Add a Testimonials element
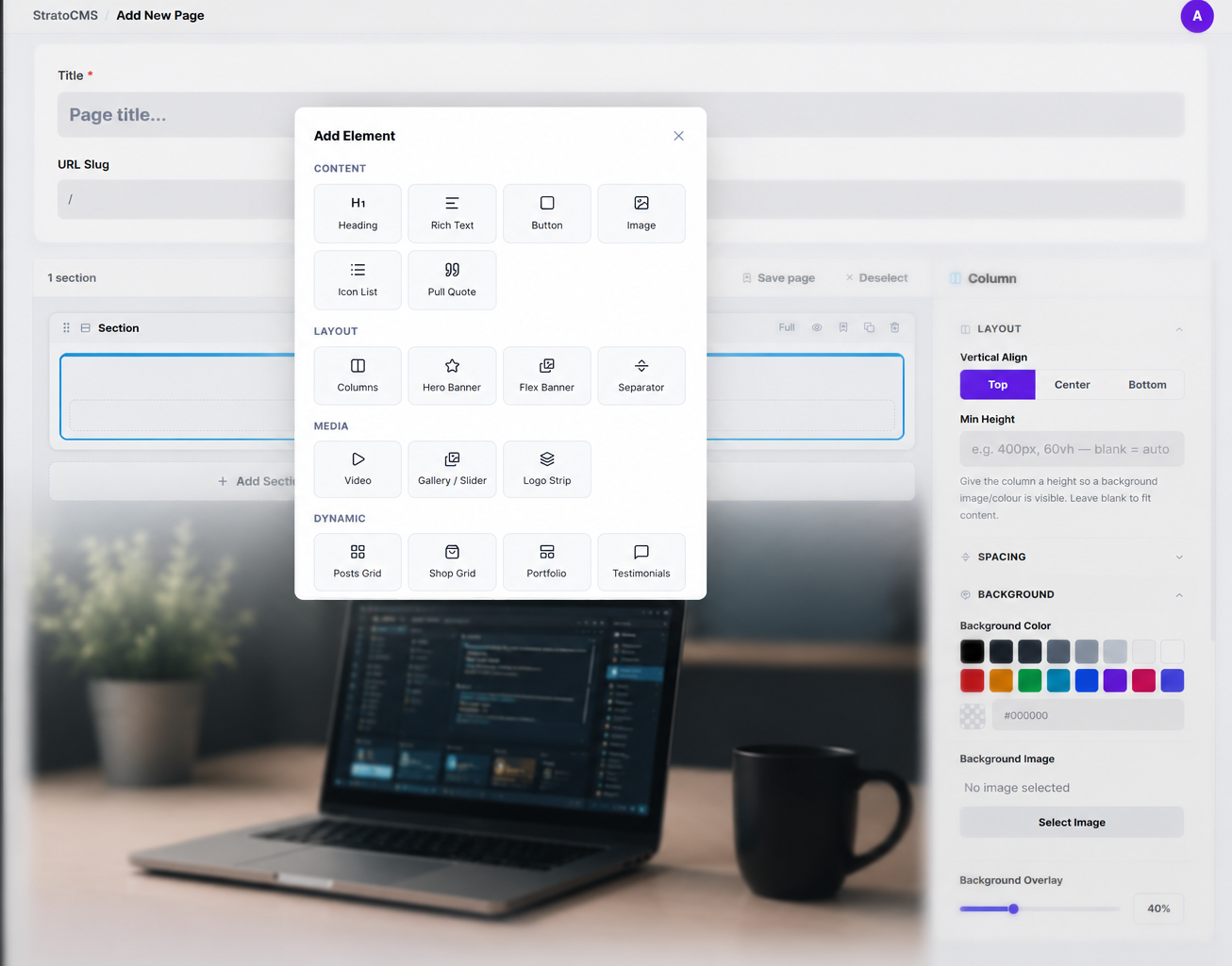The image size is (1232, 966). coord(641,562)
